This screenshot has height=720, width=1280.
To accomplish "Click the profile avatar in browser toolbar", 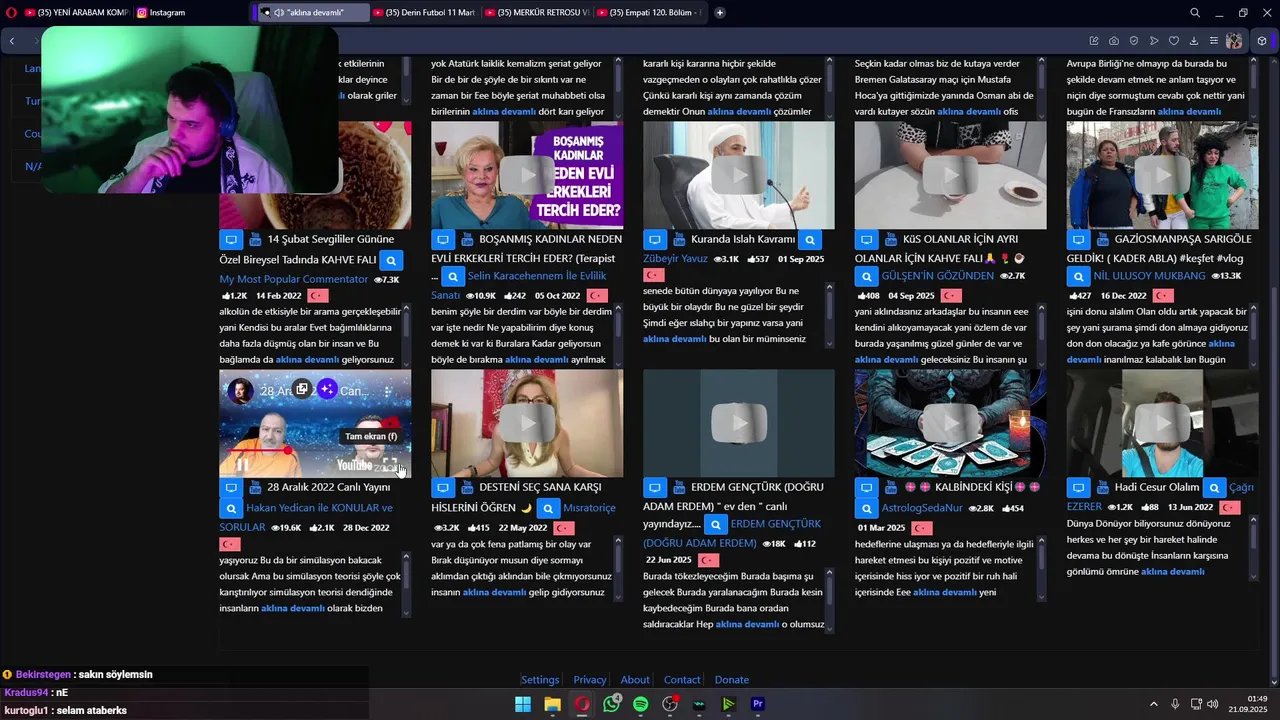I will pyautogui.click(x=1234, y=41).
